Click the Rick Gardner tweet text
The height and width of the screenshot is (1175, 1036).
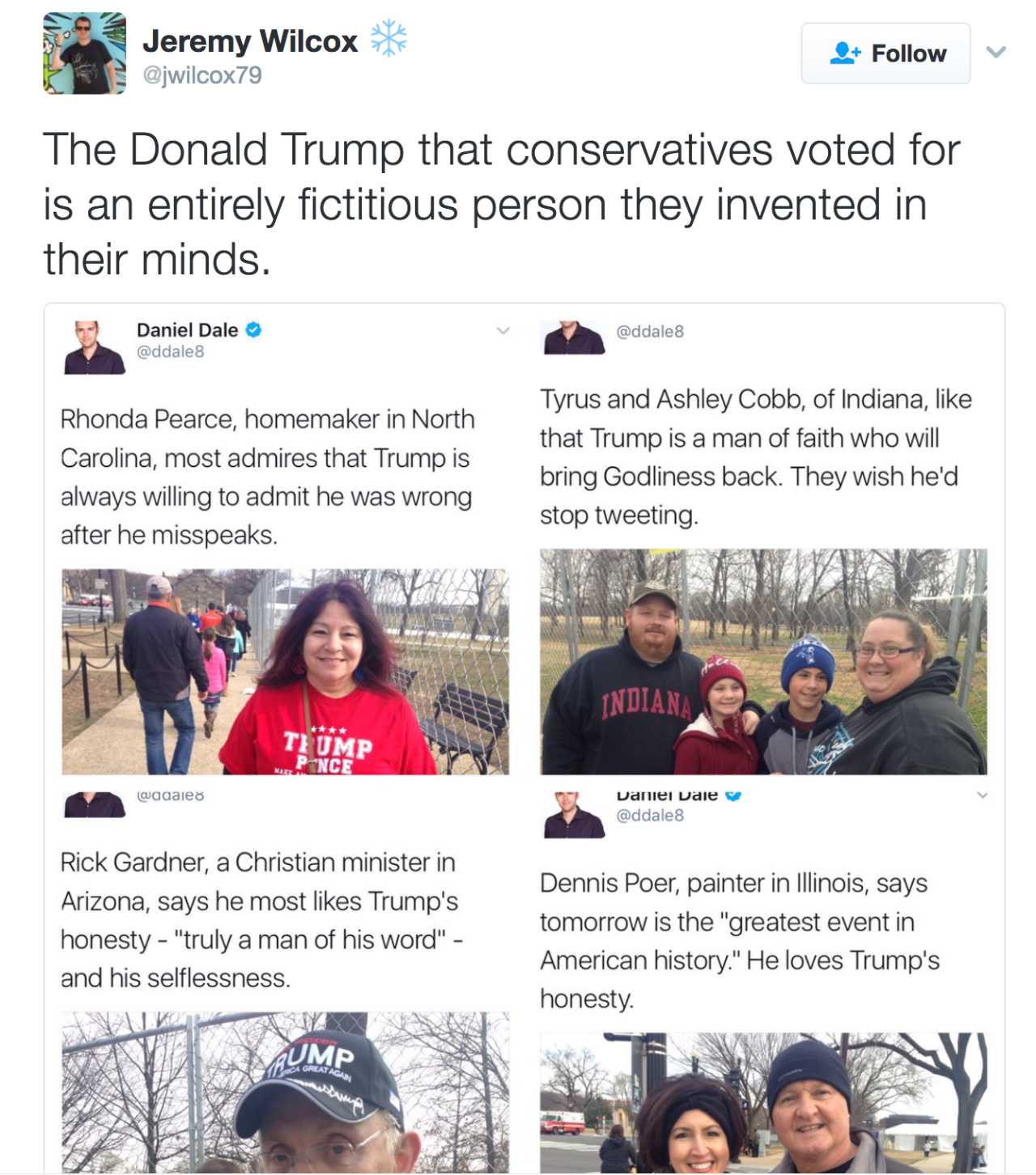pyautogui.click(x=261, y=920)
